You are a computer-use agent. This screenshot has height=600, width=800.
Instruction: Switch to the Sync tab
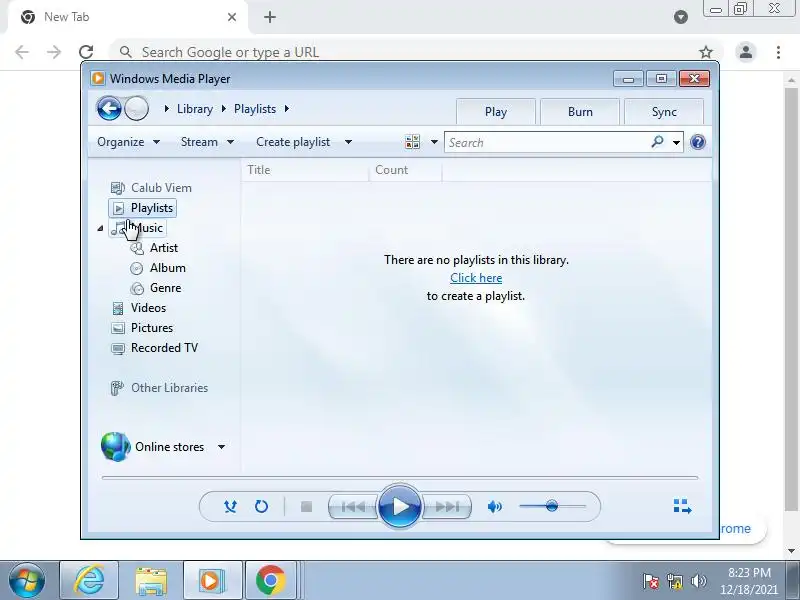(x=664, y=112)
